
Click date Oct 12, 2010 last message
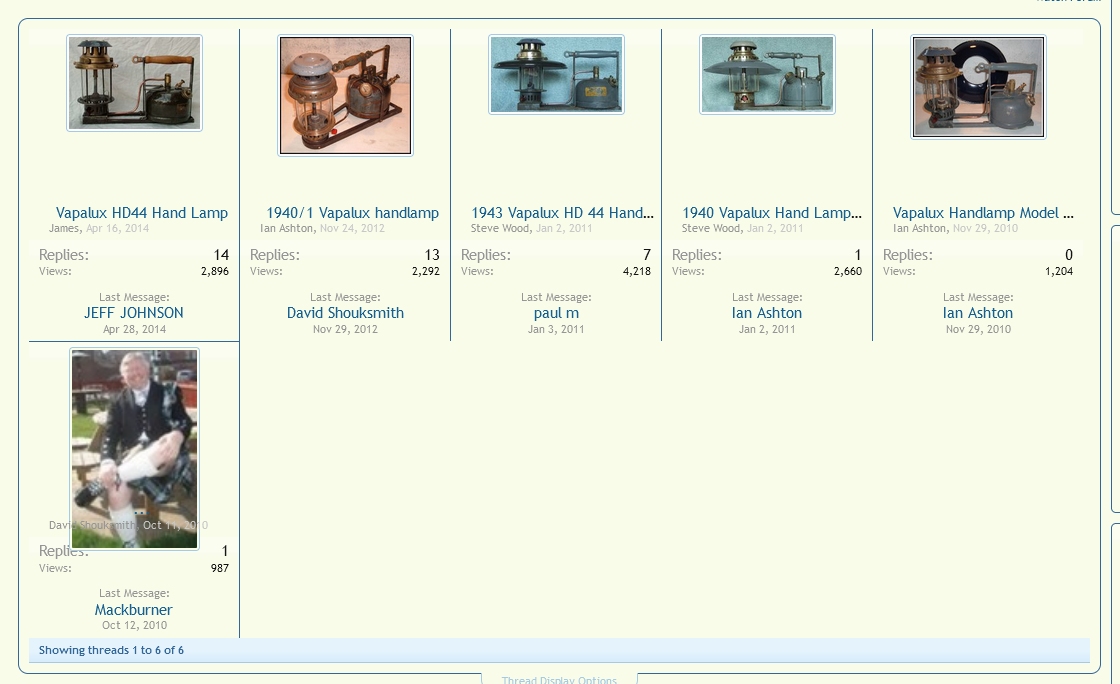[134, 625]
